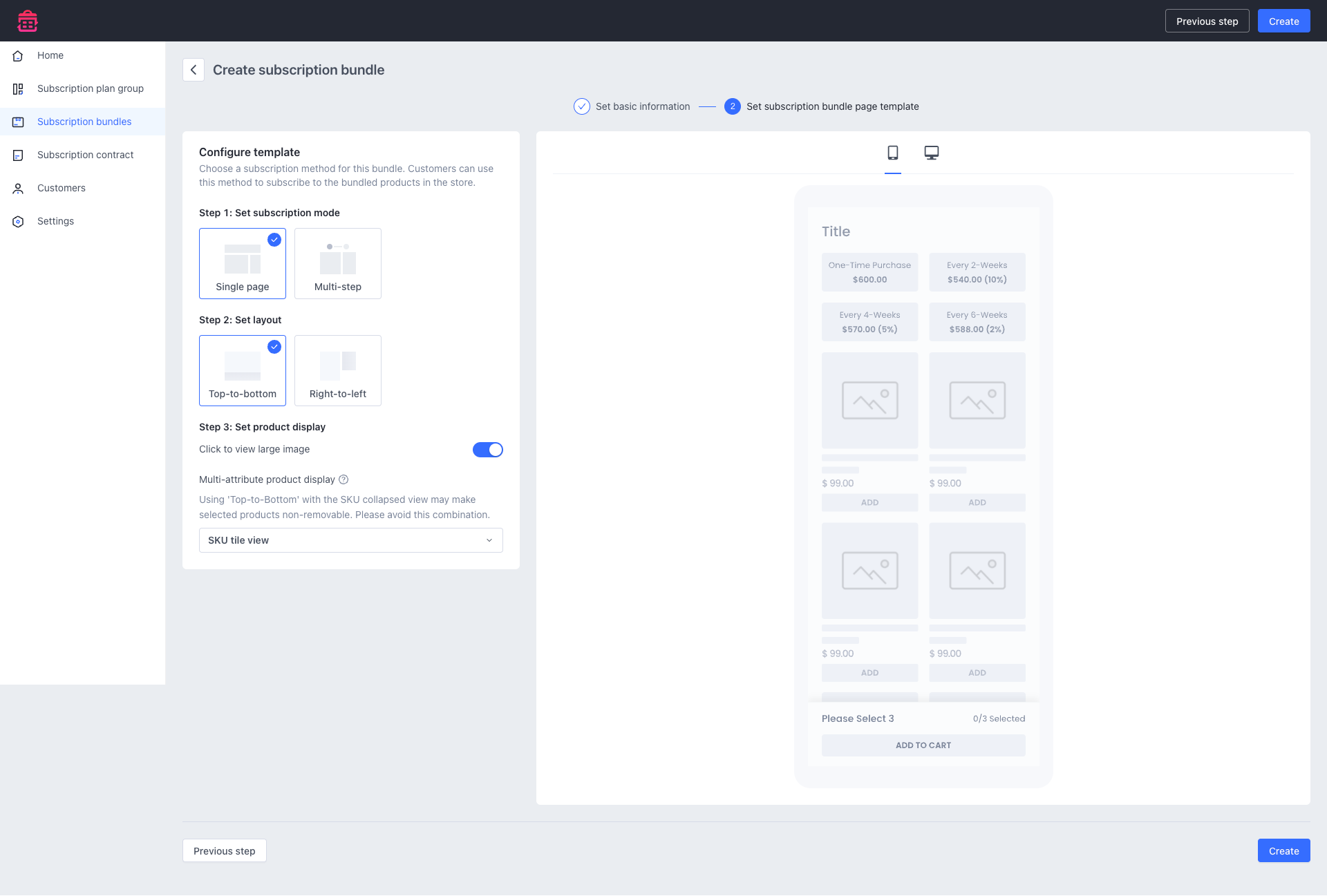Image resolution: width=1327 pixels, height=896 pixels.
Task: Select Every 2-Weeks $540.00 option in preview
Action: tap(977, 272)
